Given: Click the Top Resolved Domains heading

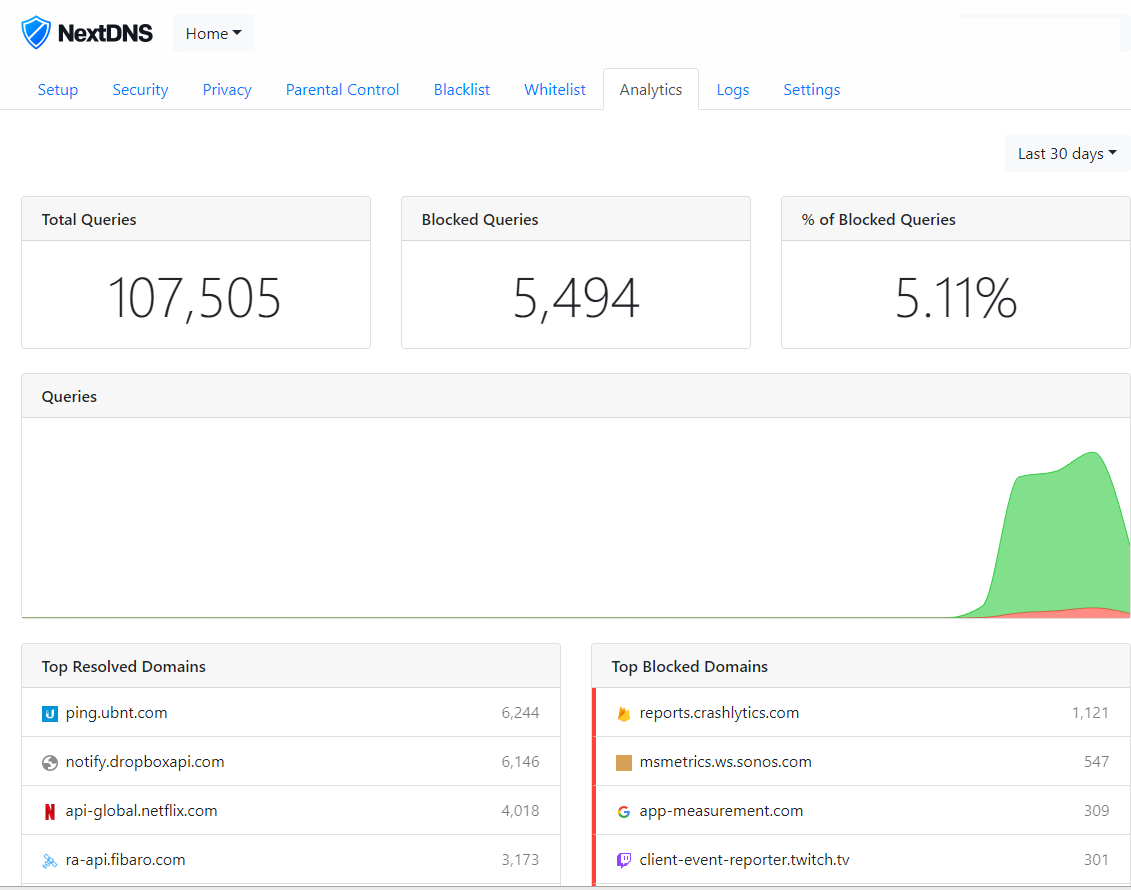Looking at the screenshot, I should [123, 666].
